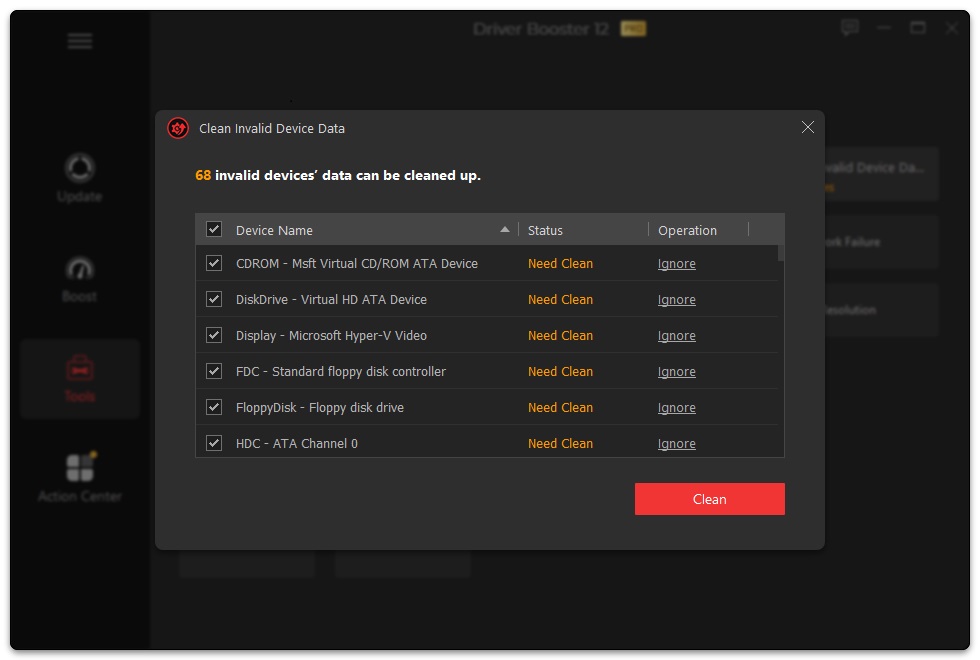Viewport: 980px width, 660px height.
Task: Click the device list scrollbar thumb
Action: [x=781, y=254]
